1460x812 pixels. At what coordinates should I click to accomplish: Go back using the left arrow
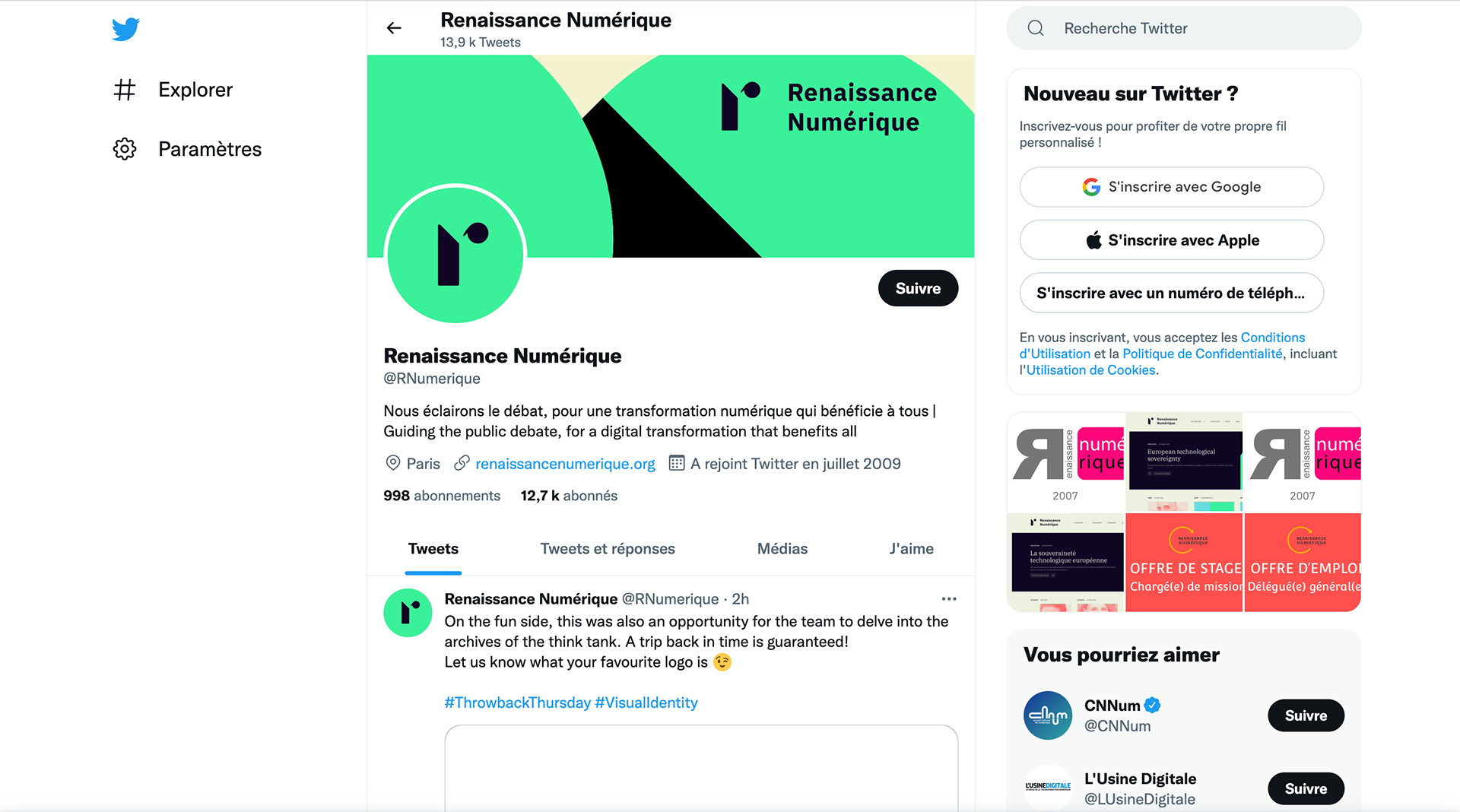[x=394, y=28]
